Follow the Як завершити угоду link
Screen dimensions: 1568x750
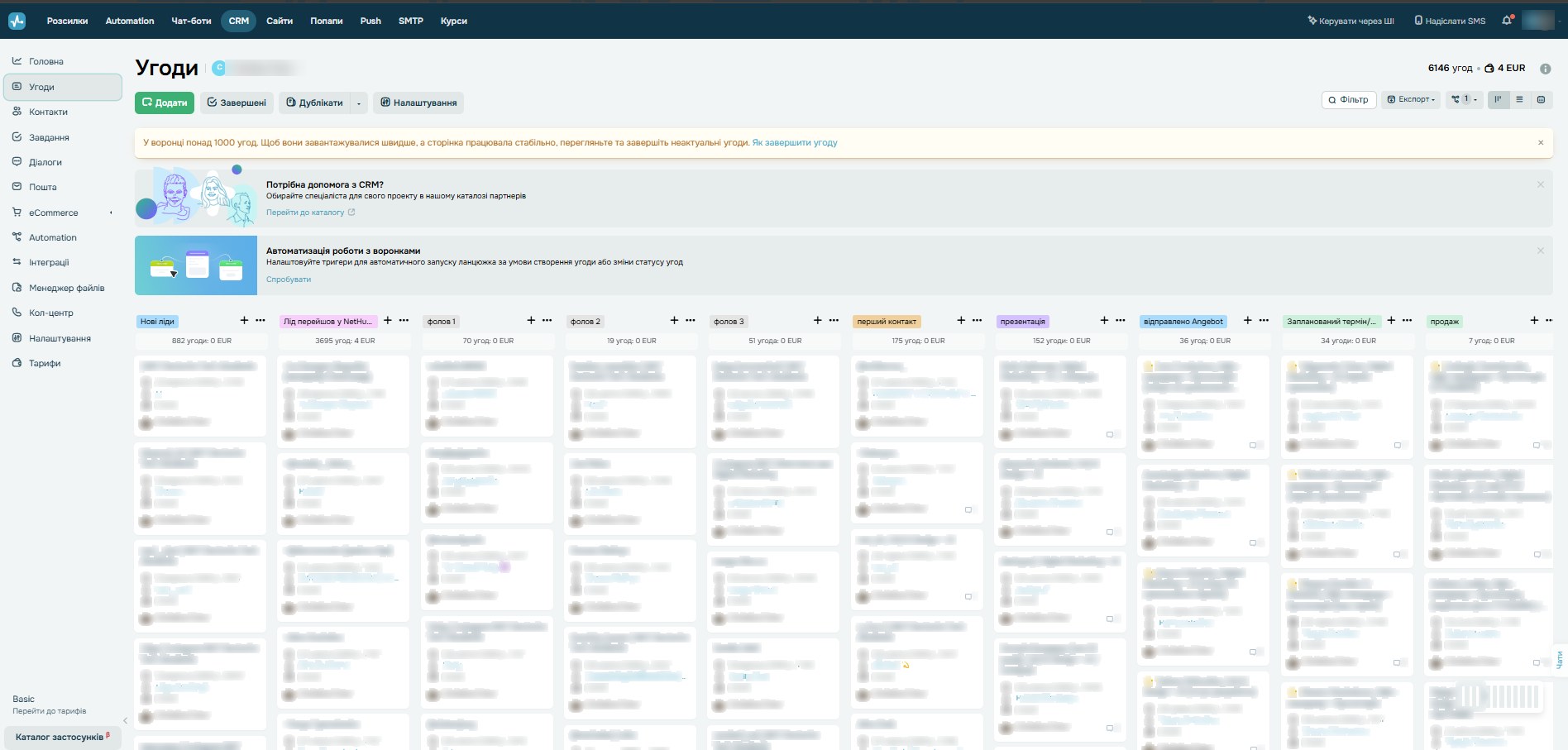[795, 143]
